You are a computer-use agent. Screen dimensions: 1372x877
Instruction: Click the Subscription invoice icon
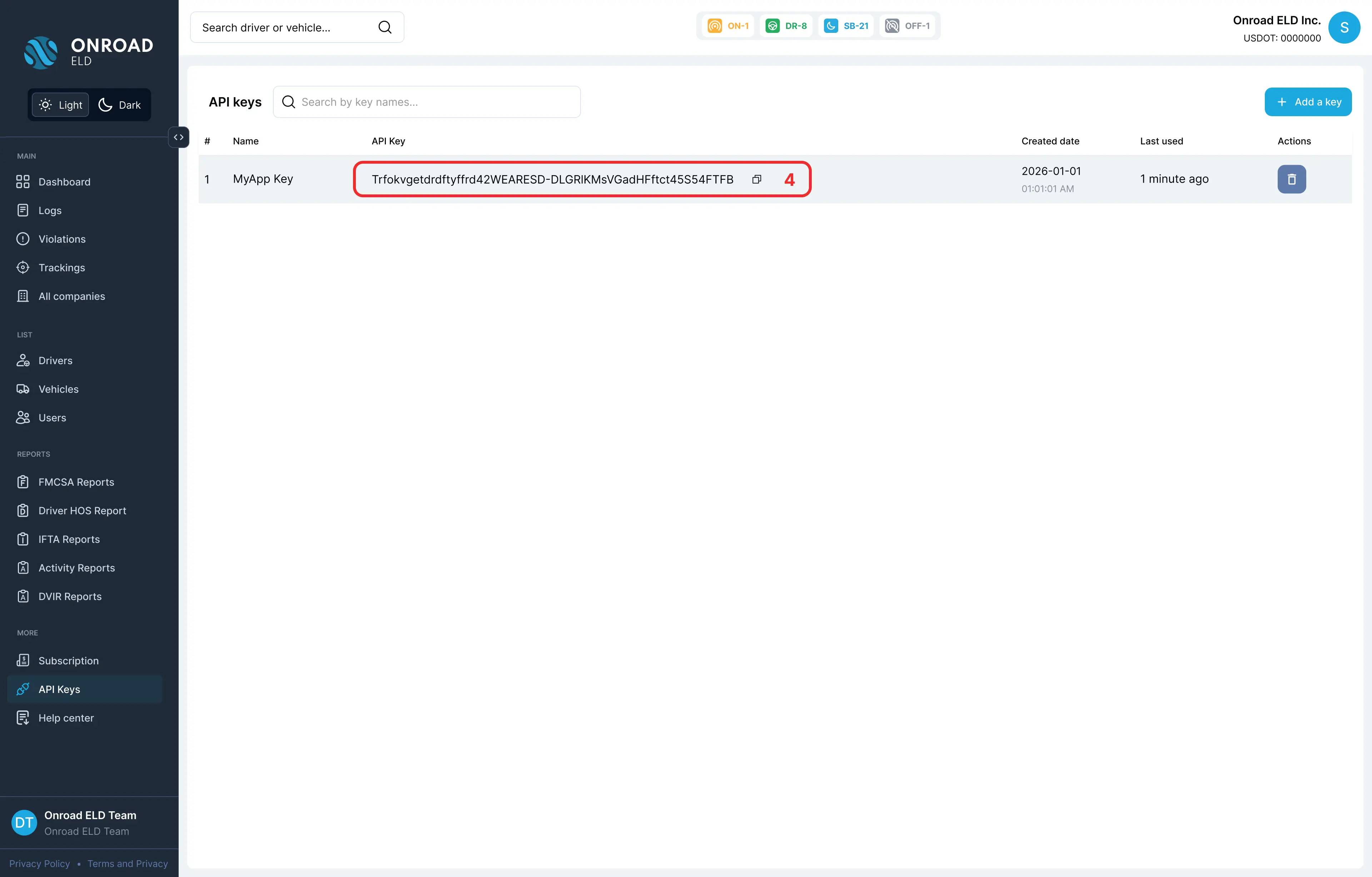pos(23,660)
